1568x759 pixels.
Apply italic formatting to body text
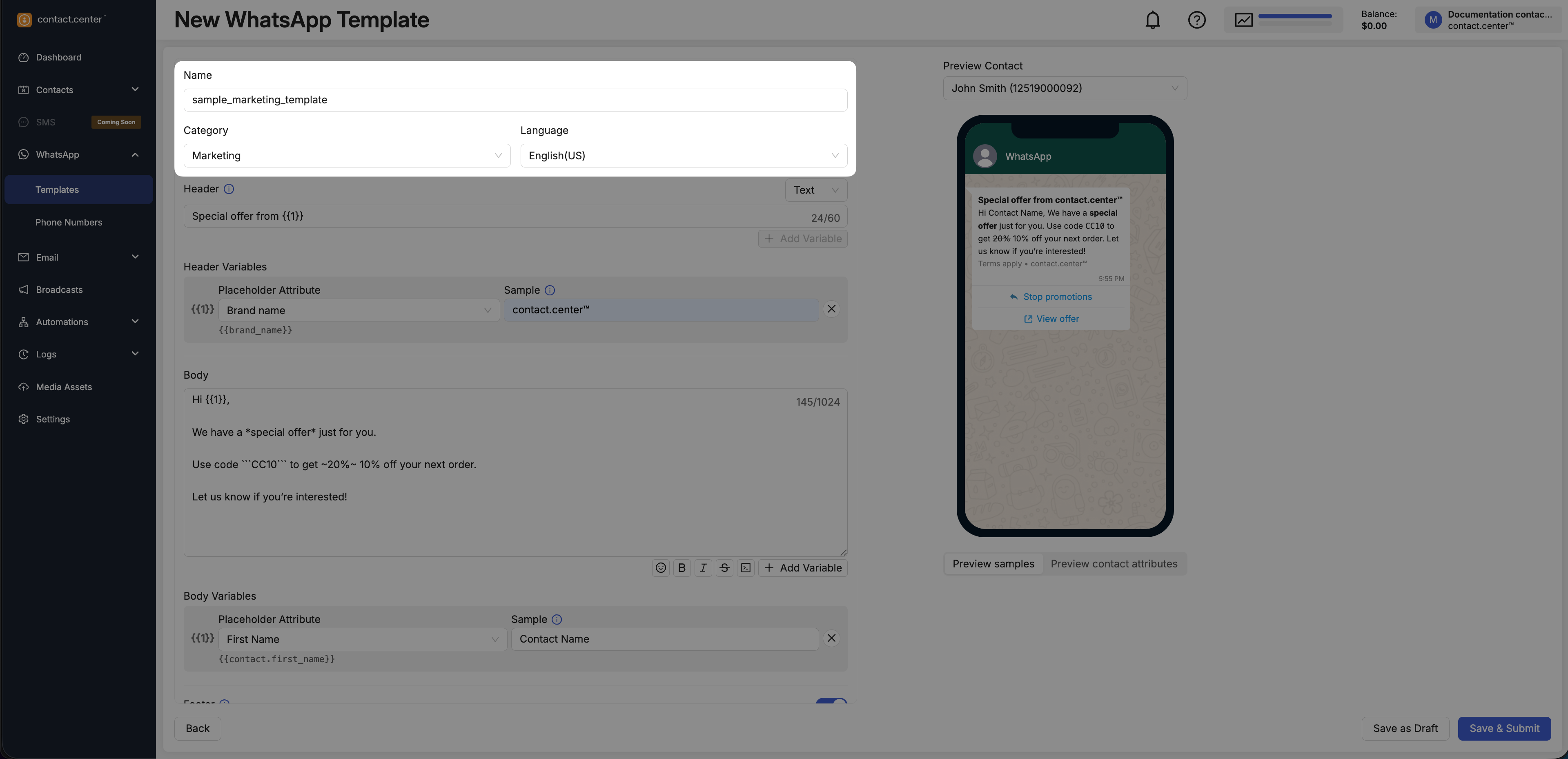click(703, 568)
